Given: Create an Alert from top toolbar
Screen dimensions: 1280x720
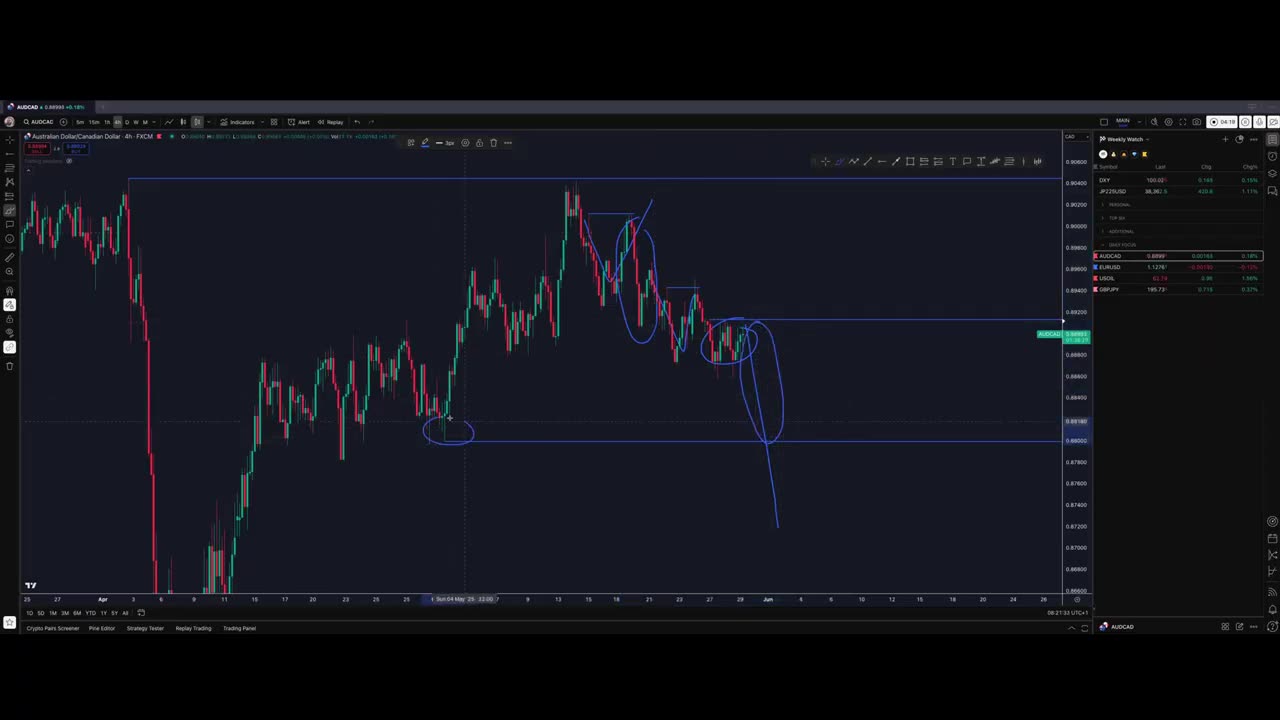Looking at the screenshot, I should tap(299, 122).
